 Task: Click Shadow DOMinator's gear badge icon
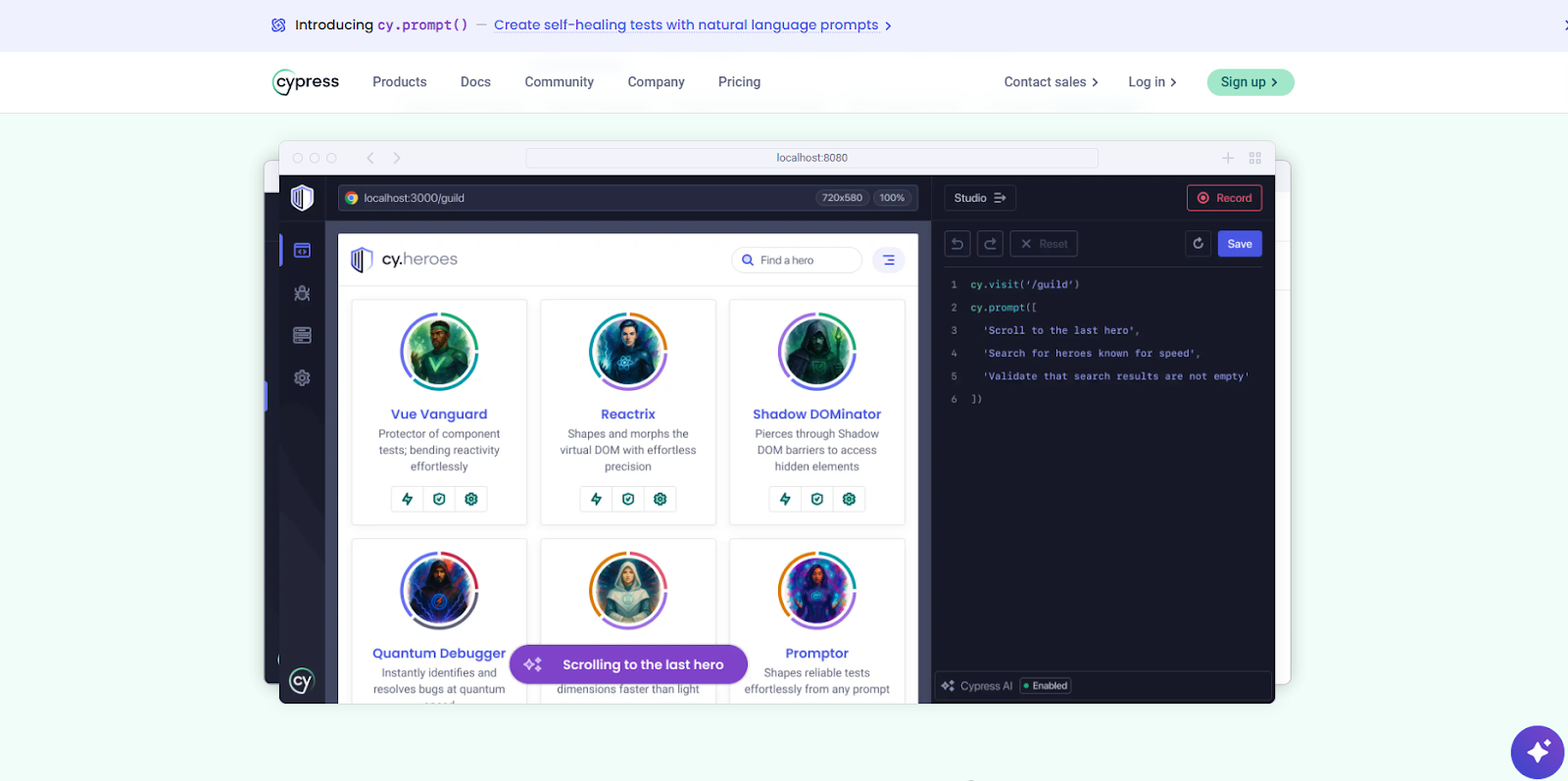pyautogui.click(x=850, y=500)
